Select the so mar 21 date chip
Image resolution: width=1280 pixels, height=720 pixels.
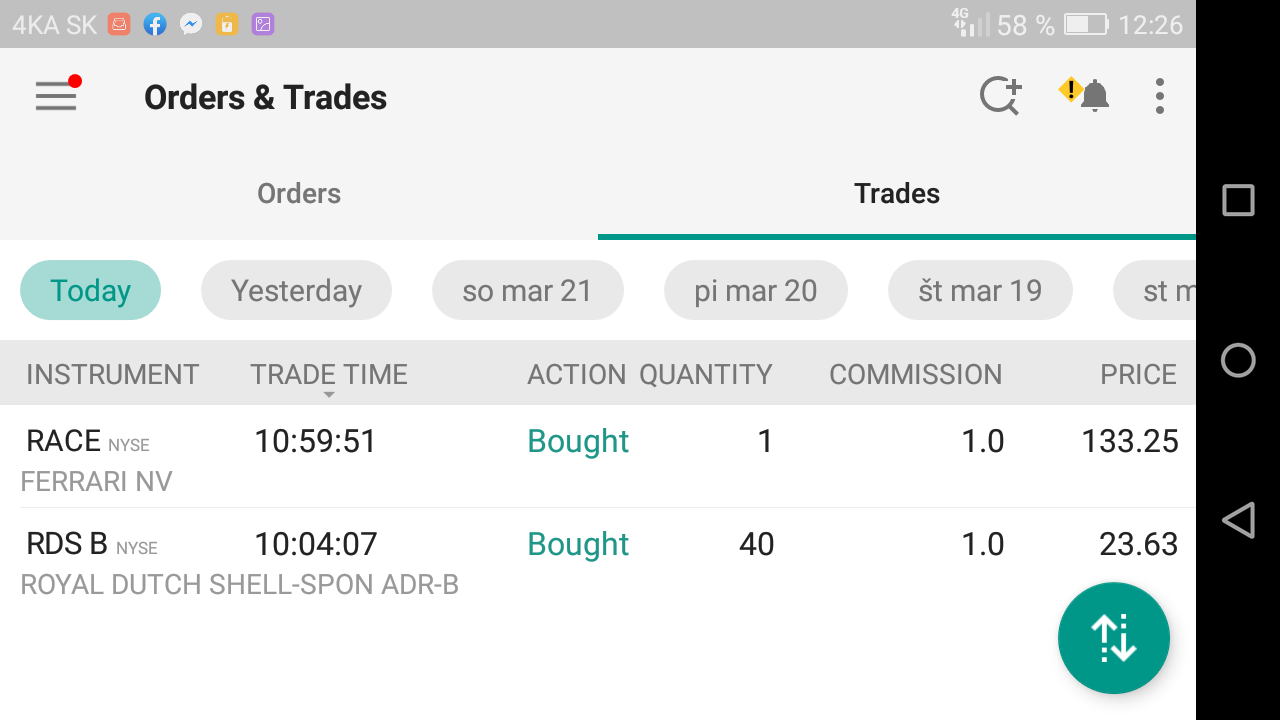pos(528,290)
